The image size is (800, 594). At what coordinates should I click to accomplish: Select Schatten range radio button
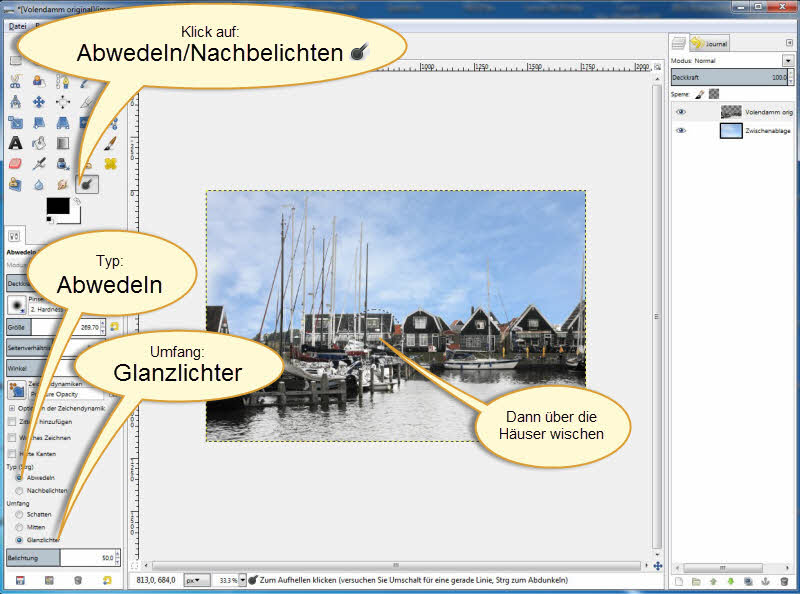coord(19,514)
